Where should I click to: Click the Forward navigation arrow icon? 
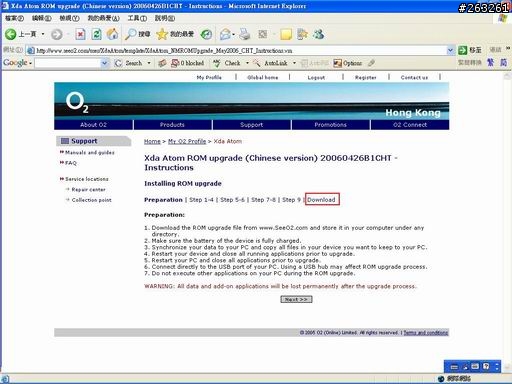[57, 34]
